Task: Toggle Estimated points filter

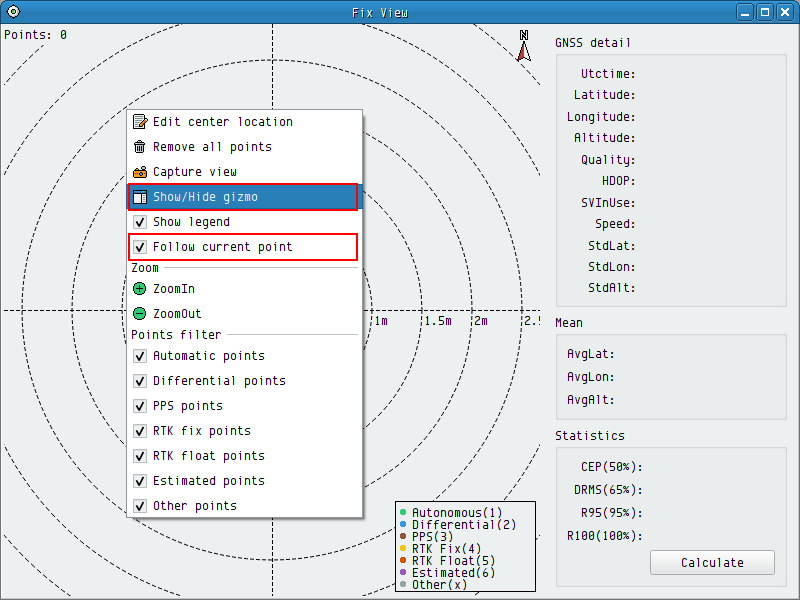Action: tap(140, 481)
